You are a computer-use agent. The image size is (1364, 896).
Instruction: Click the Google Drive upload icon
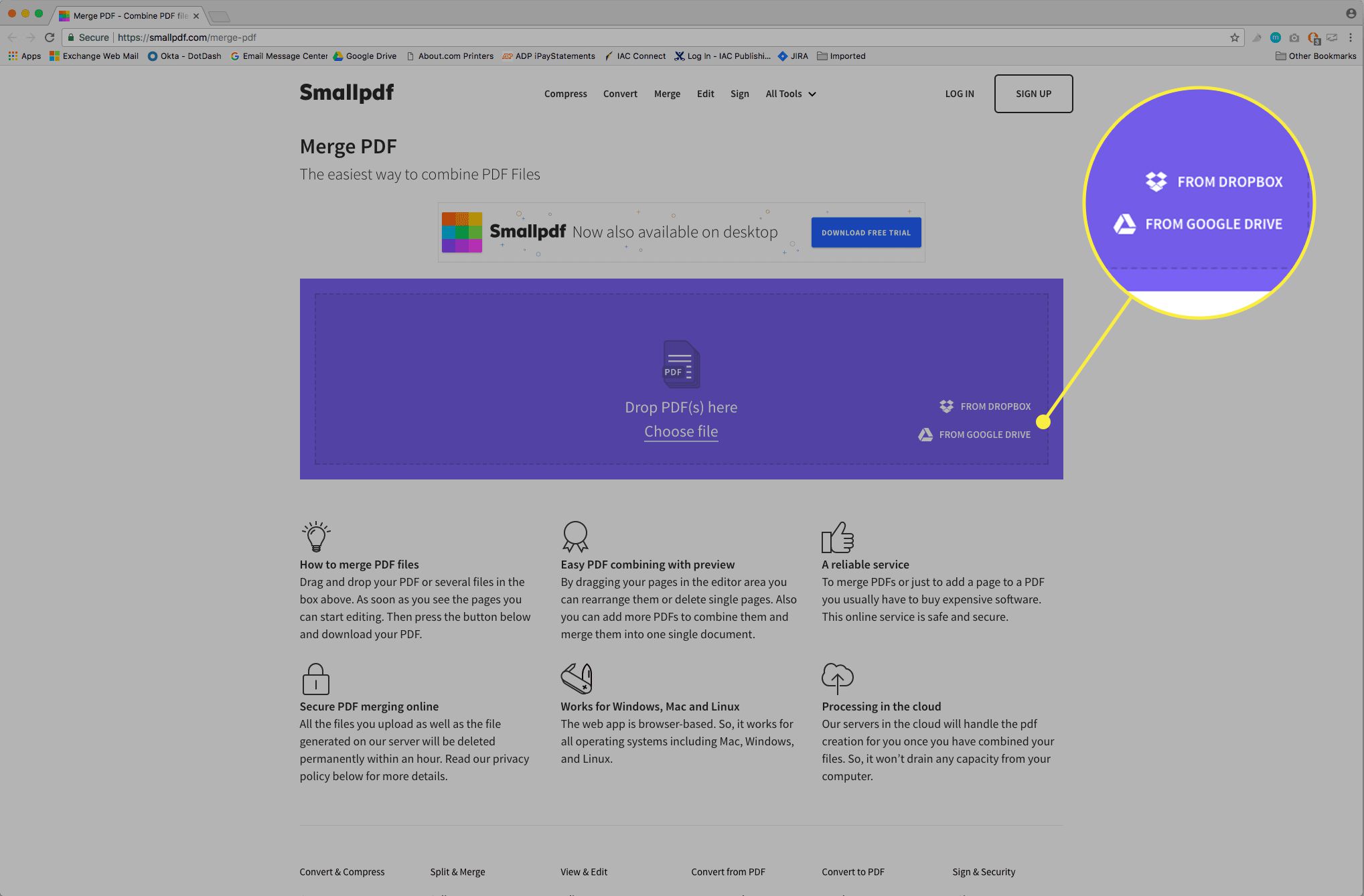click(x=925, y=434)
